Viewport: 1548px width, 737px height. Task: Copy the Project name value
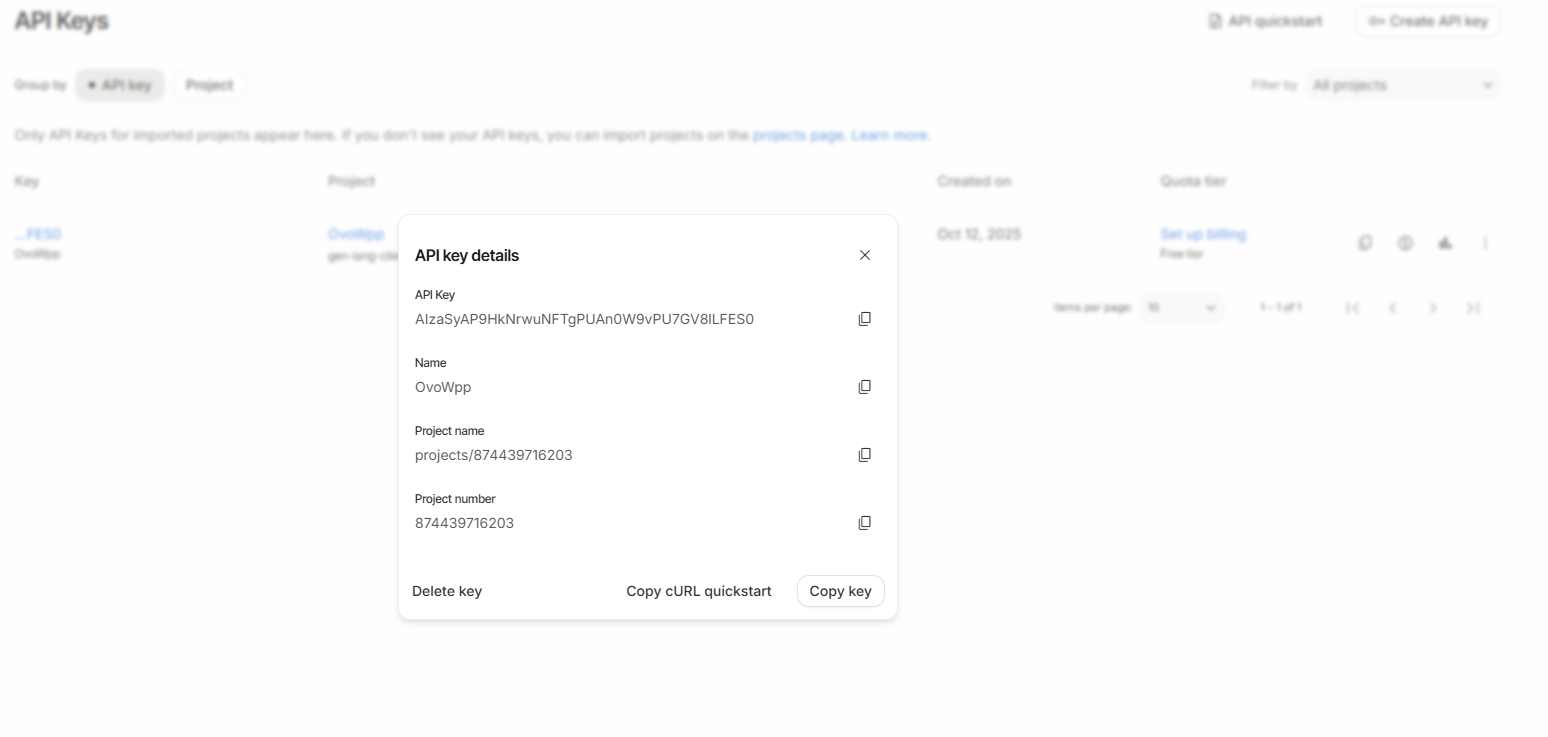(865, 455)
